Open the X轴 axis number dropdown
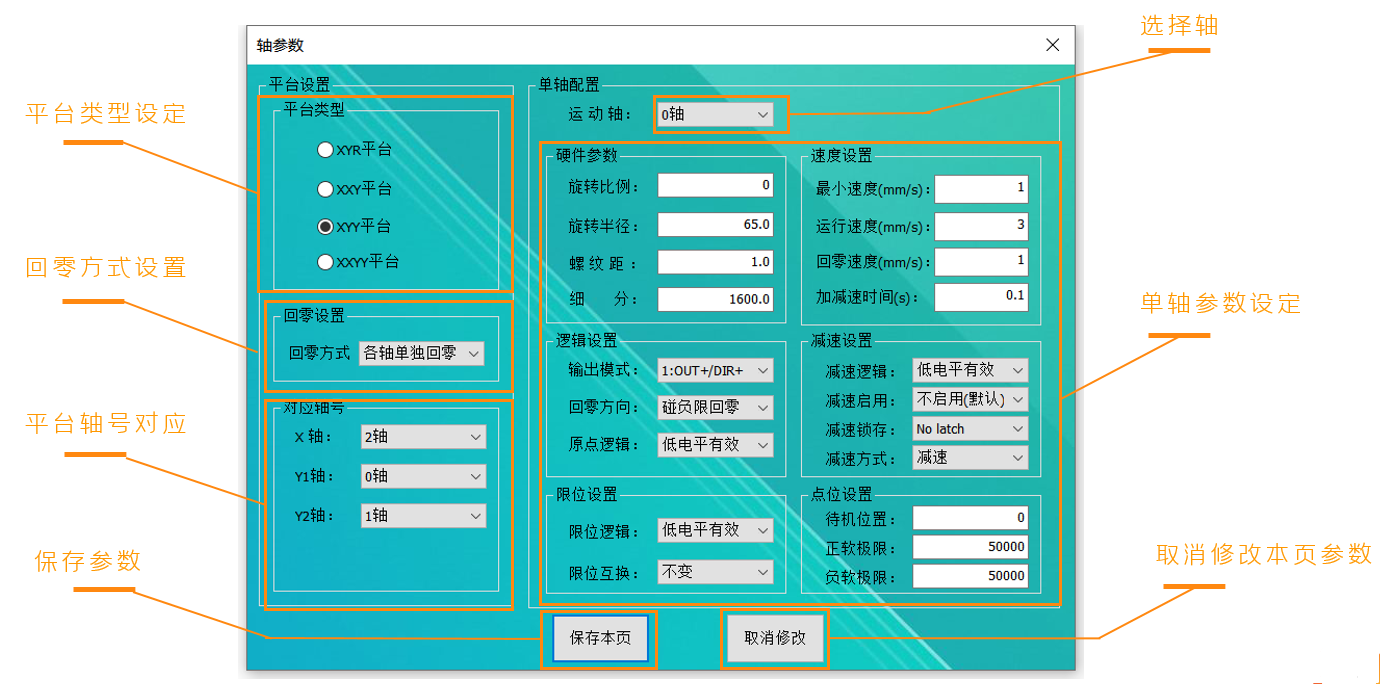 click(423, 437)
